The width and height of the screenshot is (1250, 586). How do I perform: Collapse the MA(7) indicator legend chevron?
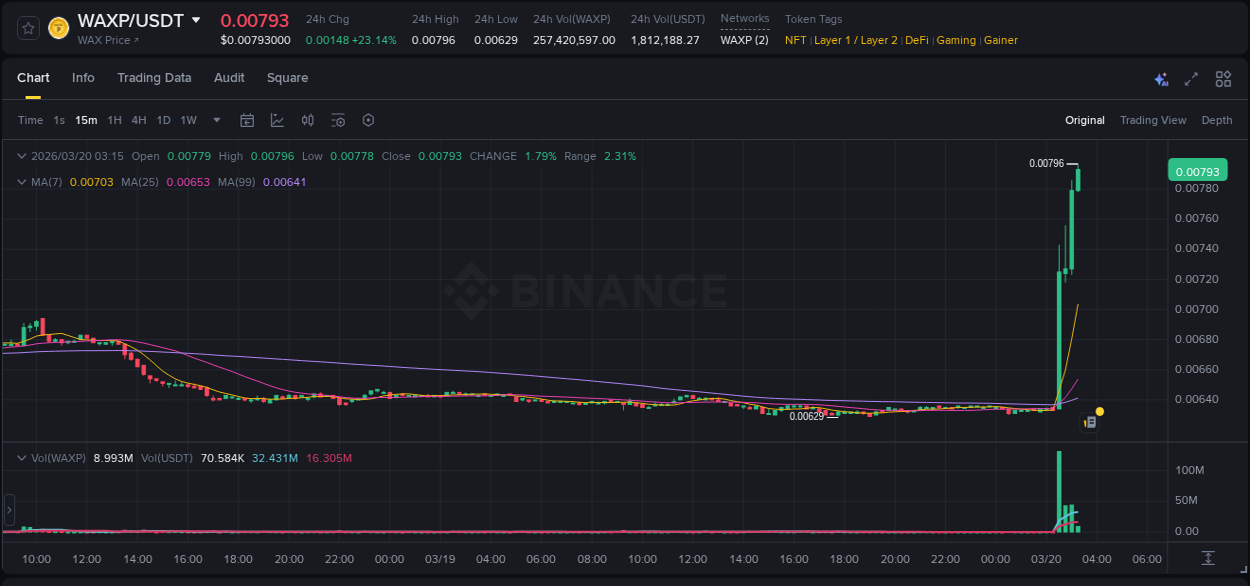tap(22, 182)
